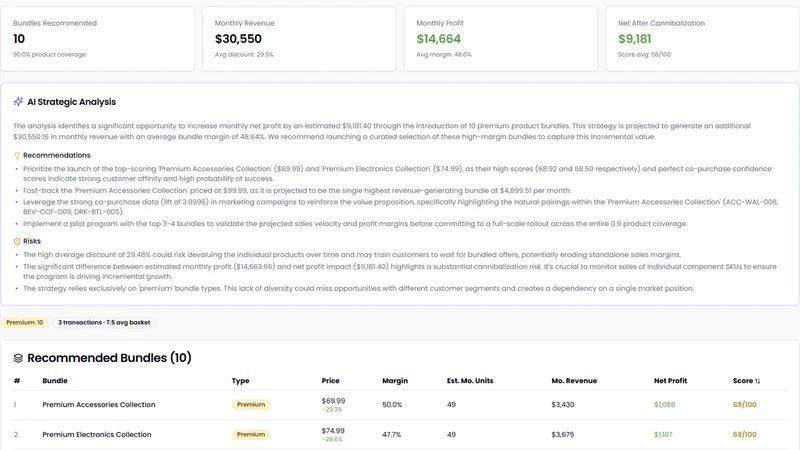Click the $69.99 price cell
Screen dimensions: 800x450
(x=333, y=401)
